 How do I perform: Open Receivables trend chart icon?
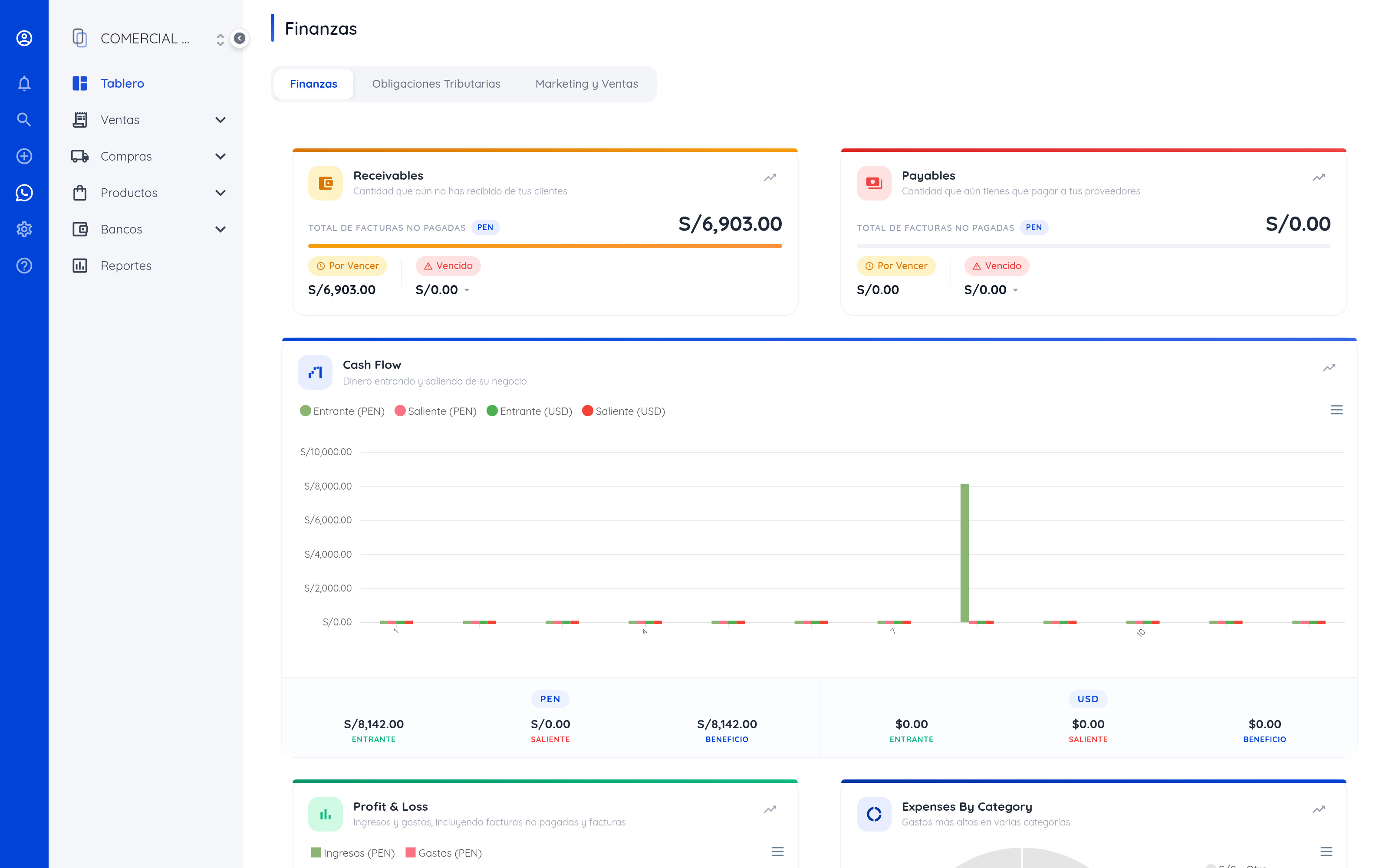(770, 178)
